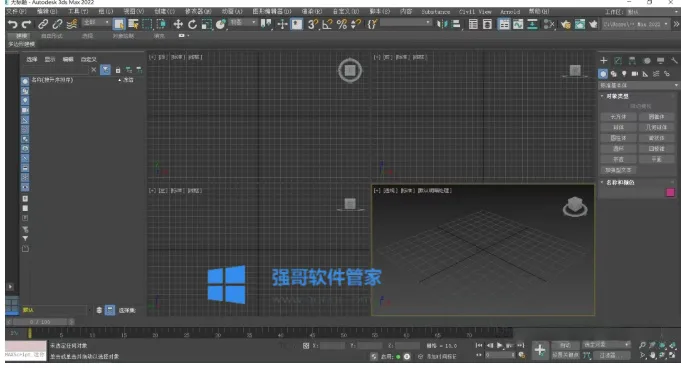Click the object color swatch
This screenshot has width=681, height=370.
pyautogui.click(x=670, y=192)
